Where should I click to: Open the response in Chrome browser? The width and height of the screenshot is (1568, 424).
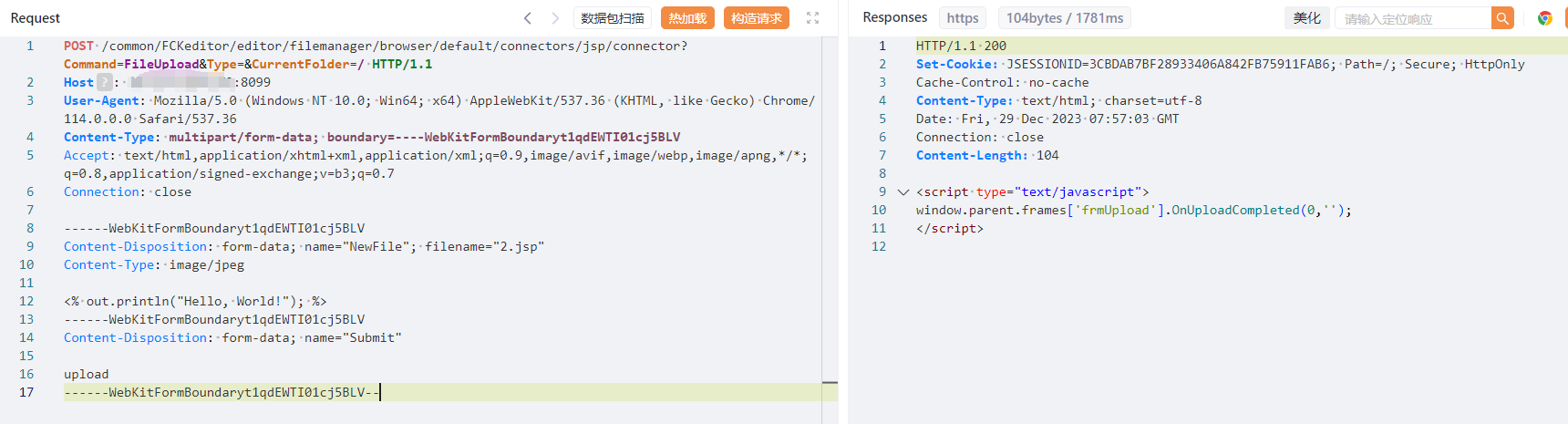(1544, 18)
